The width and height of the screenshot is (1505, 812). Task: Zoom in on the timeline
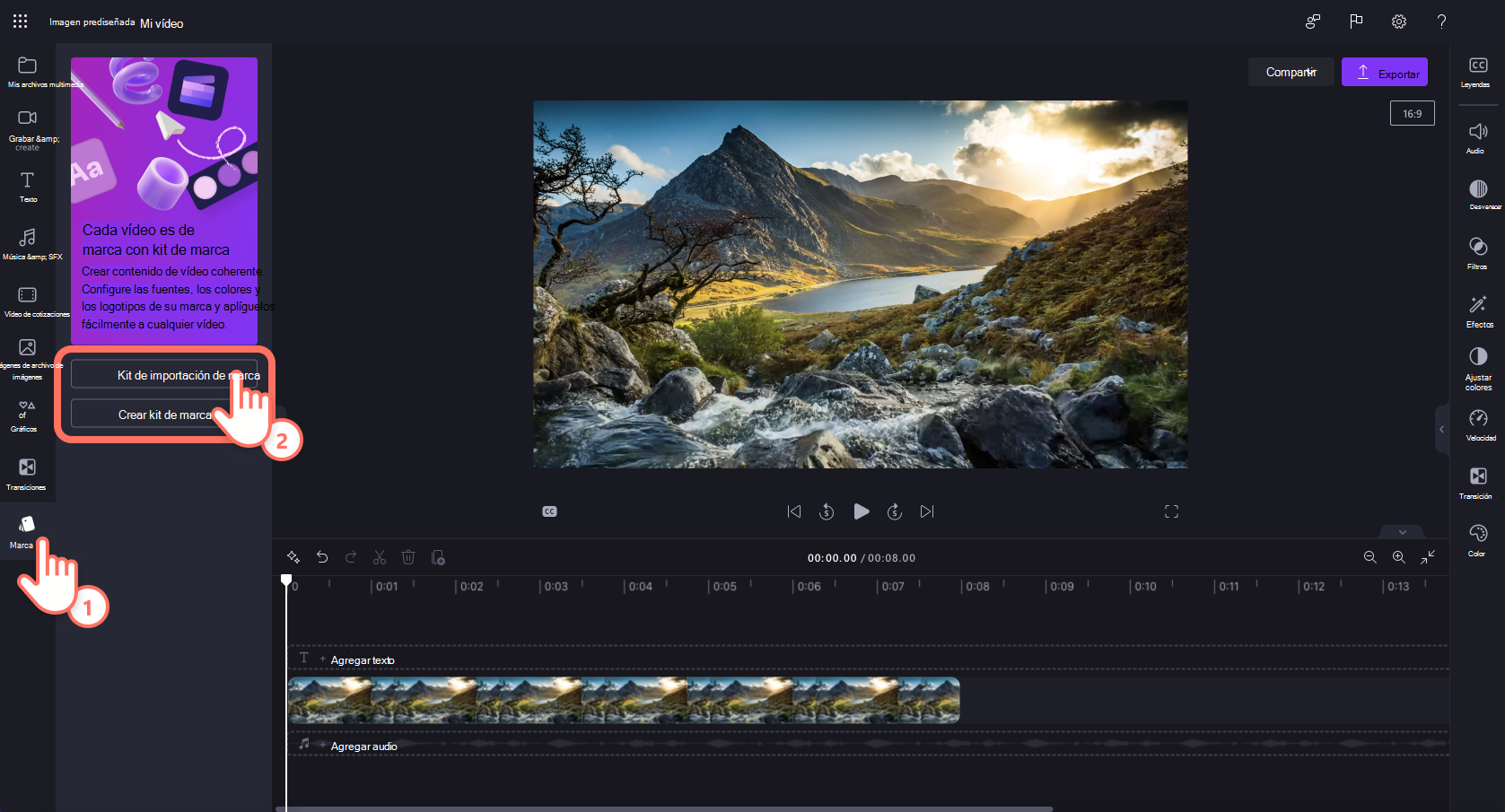[x=1398, y=557]
